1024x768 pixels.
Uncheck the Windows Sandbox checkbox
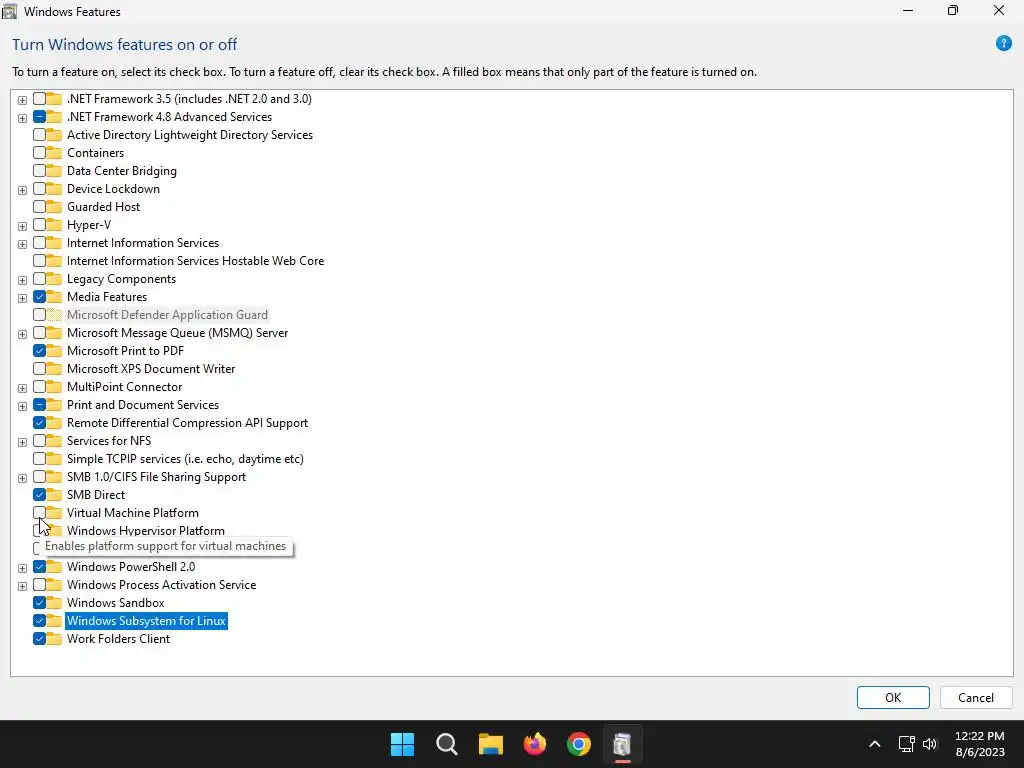(x=39, y=603)
